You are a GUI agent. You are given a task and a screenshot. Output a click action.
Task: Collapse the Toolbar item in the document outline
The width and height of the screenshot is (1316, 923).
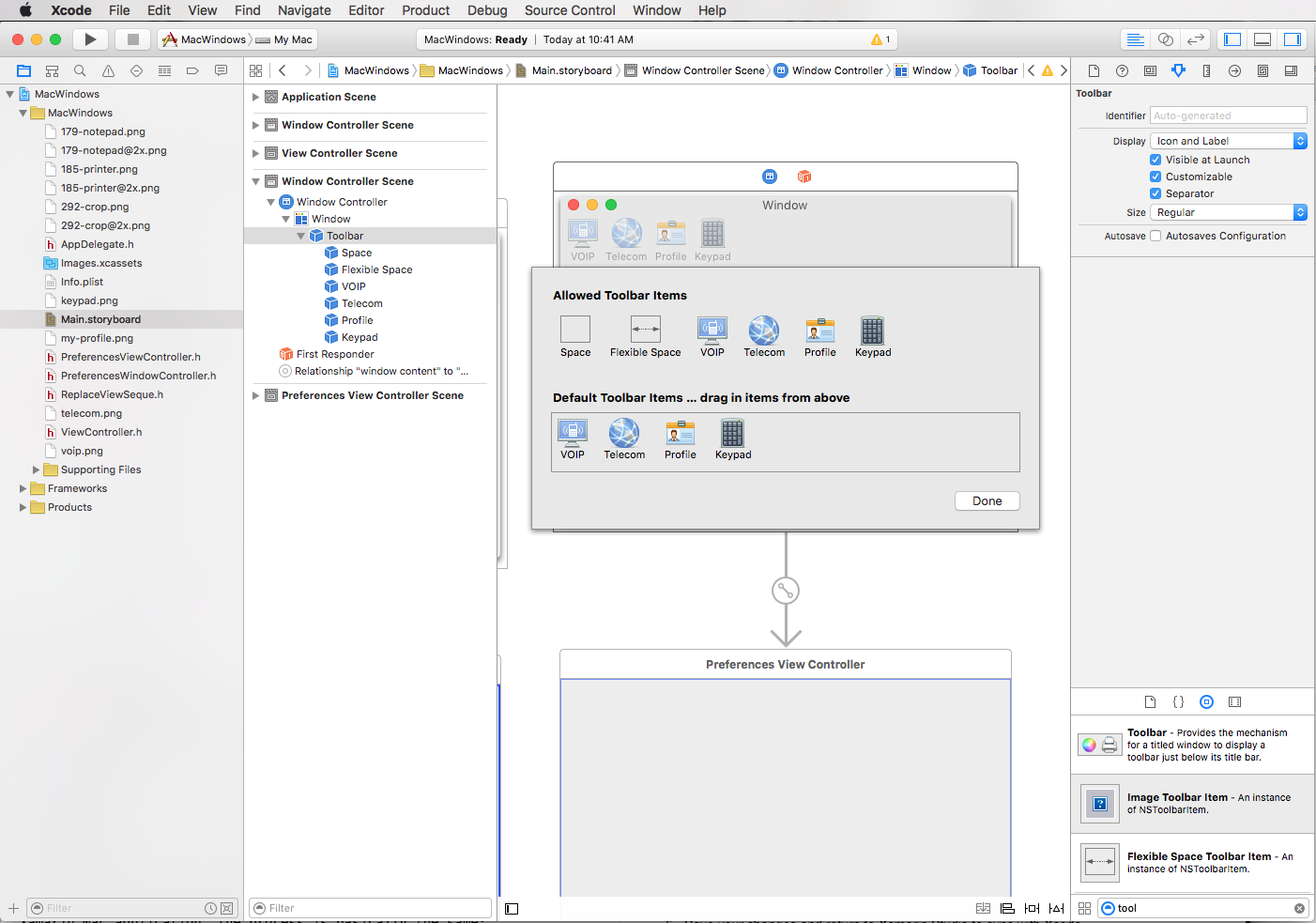301,236
